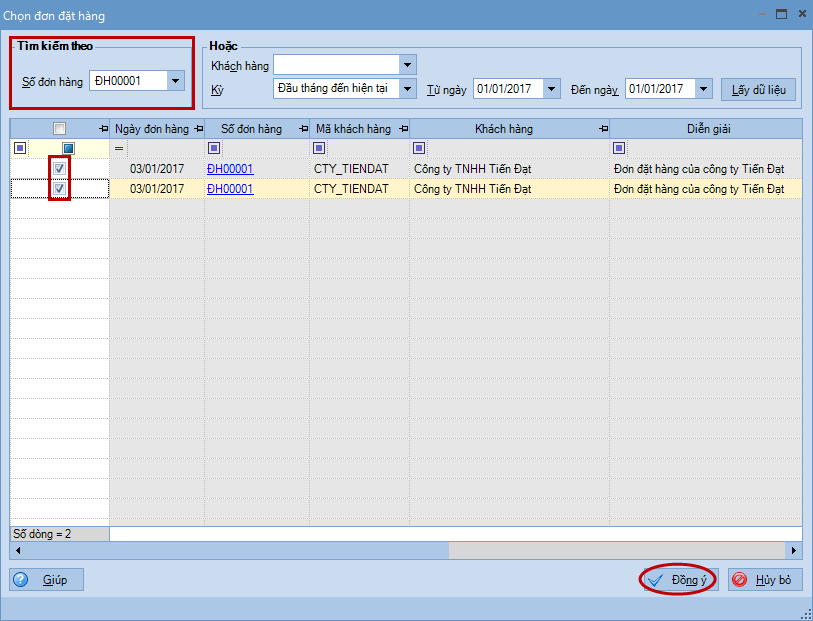Click the Lấy dữ liệu button

758,89
